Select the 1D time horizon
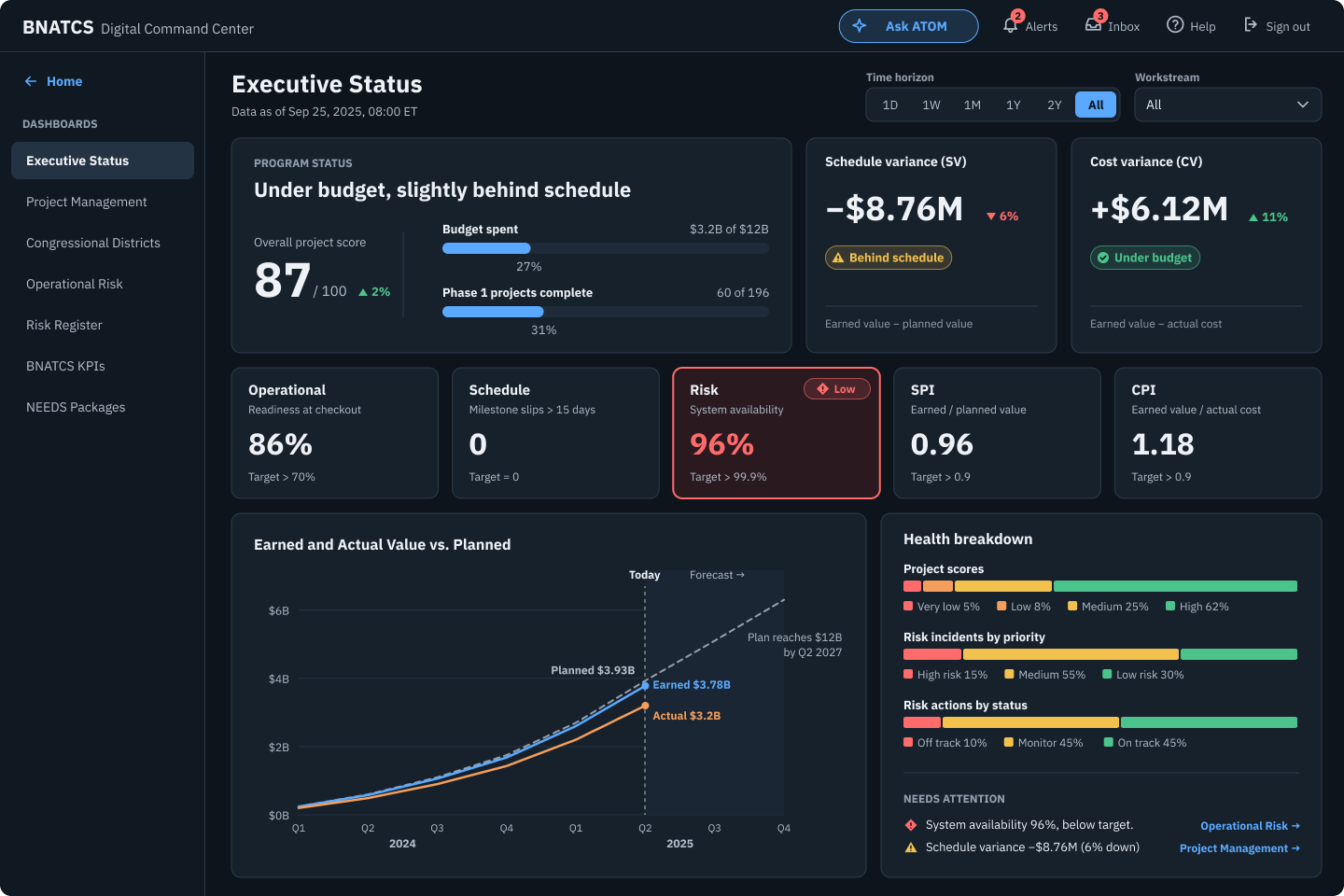This screenshot has width=1344, height=896. click(x=890, y=105)
